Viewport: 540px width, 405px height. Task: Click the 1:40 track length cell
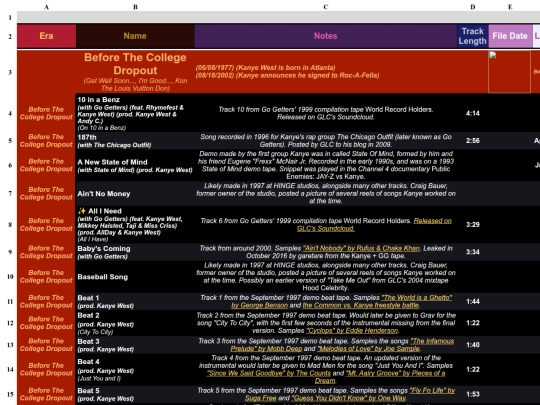click(x=472, y=345)
